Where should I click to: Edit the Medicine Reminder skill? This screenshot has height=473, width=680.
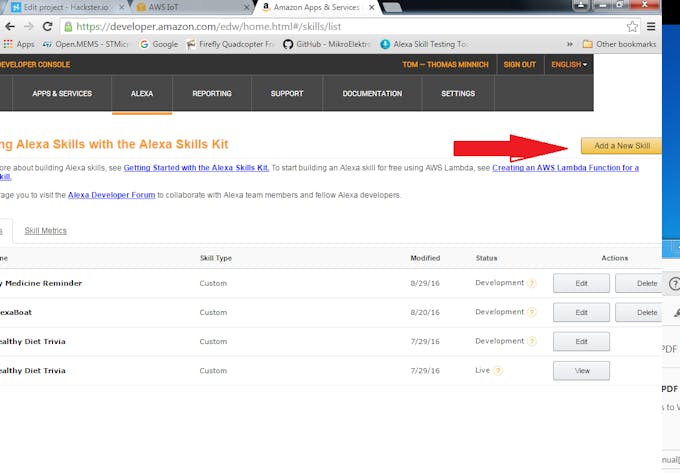581,283
